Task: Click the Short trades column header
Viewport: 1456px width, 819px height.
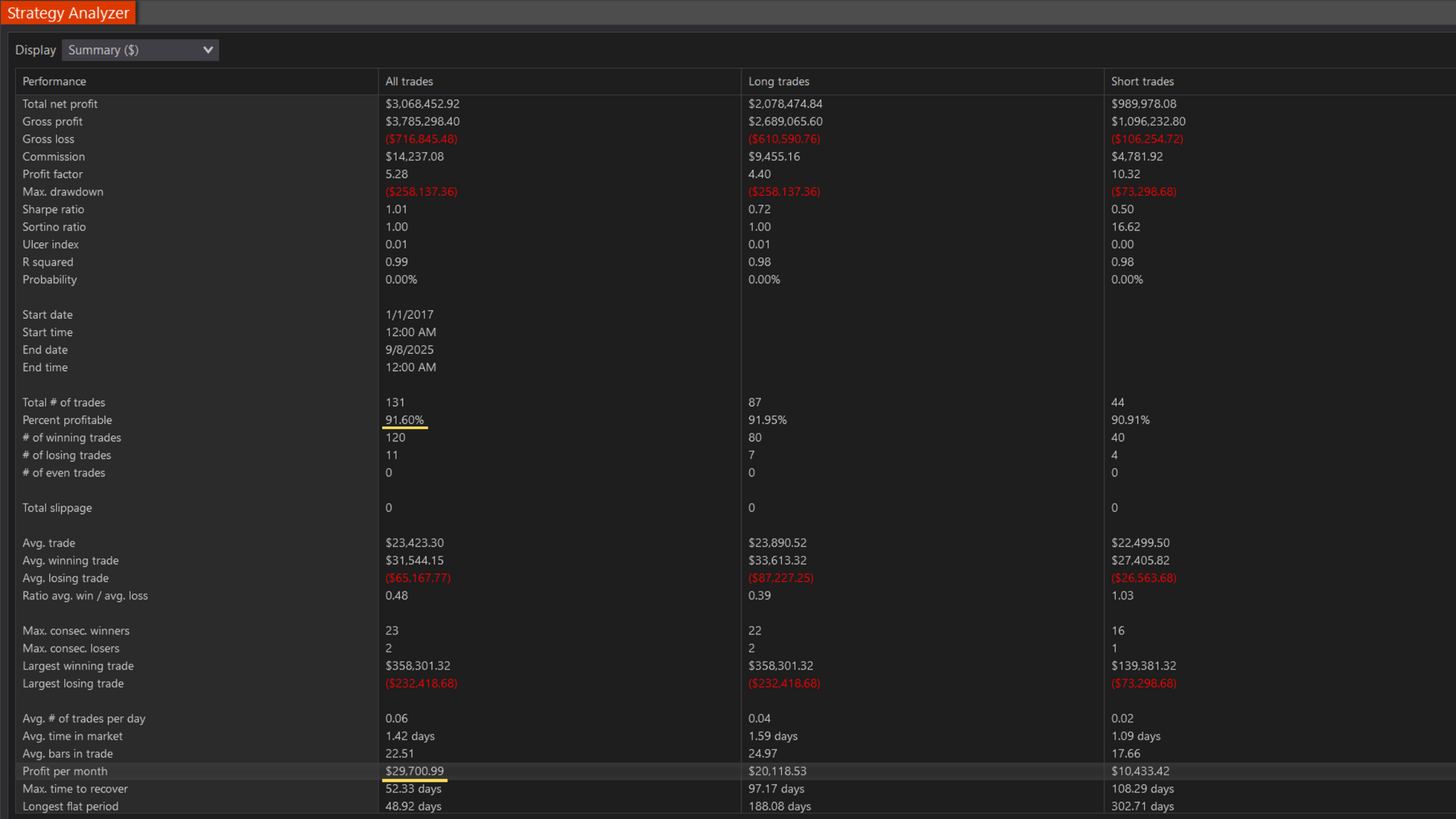Action: (1142, 82)
